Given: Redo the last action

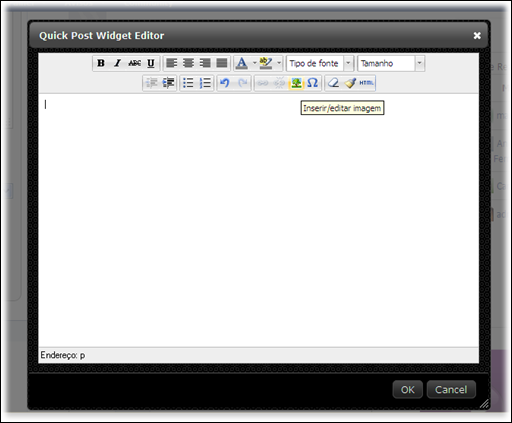Looking at the screenshot, I should point(242,83).
